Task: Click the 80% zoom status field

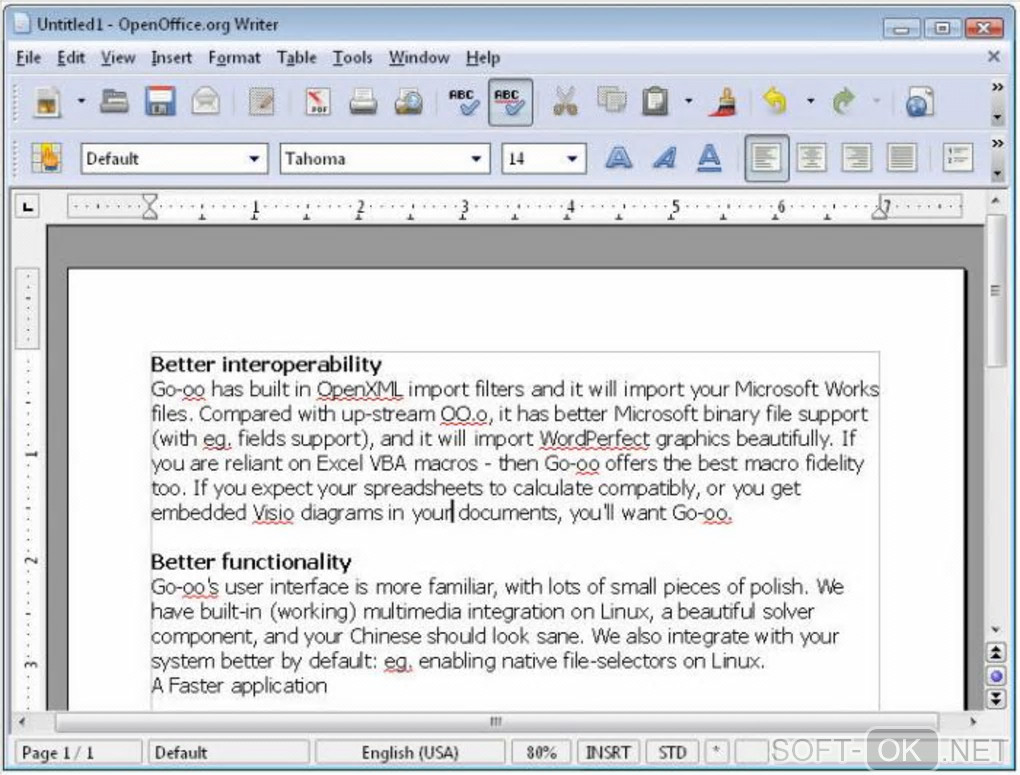Action: coord(541,753)
